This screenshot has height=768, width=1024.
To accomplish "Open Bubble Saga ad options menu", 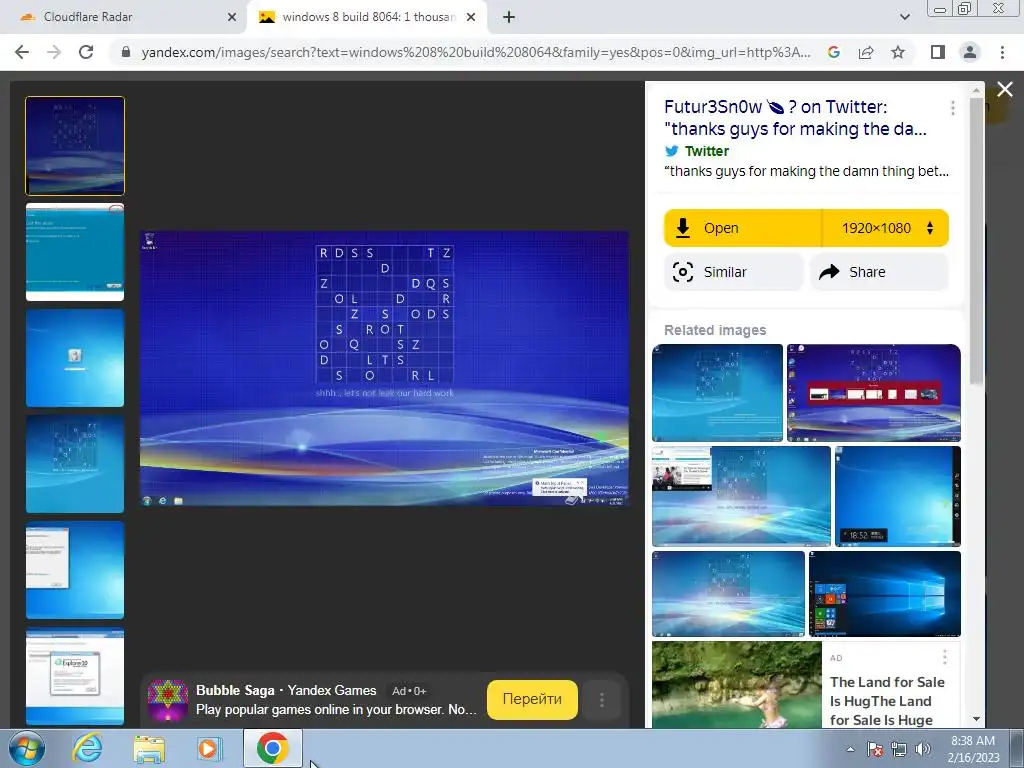I will [x=601, y=700].
